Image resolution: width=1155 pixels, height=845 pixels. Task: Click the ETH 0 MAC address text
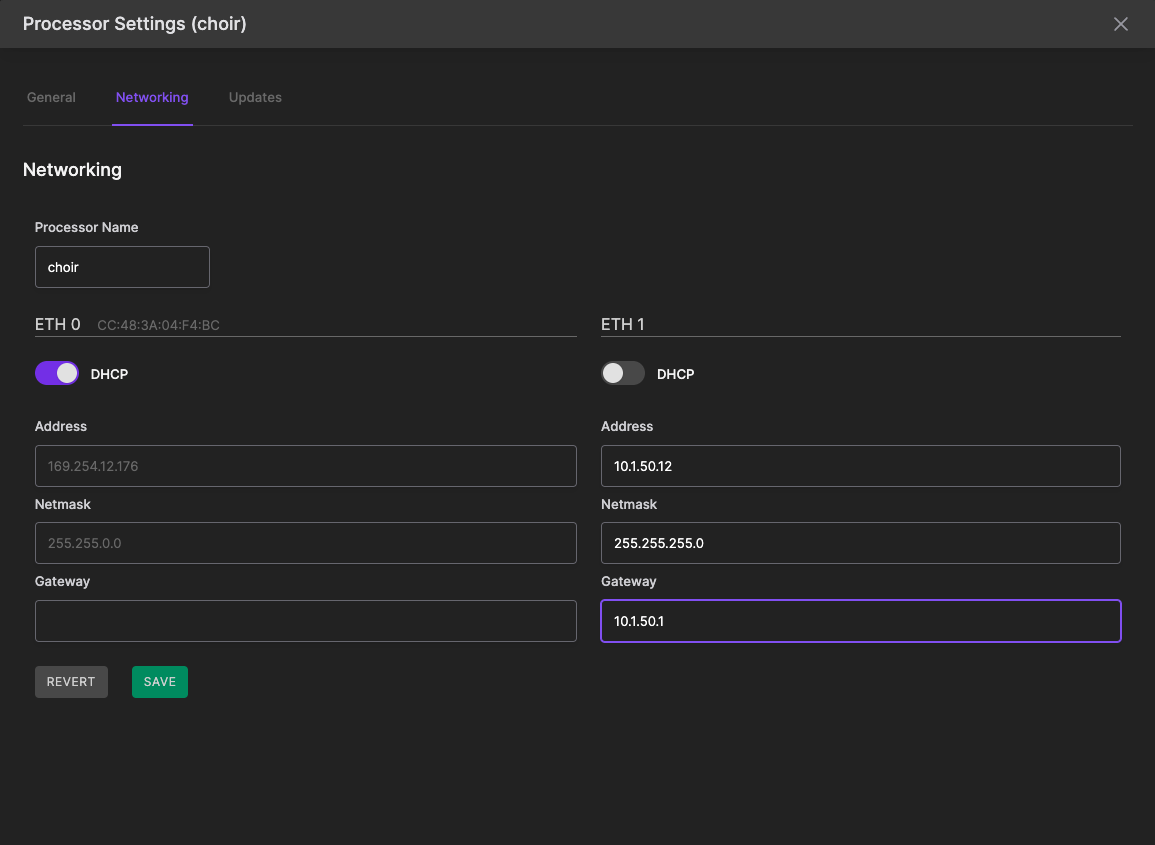click(x=158, y=325)
